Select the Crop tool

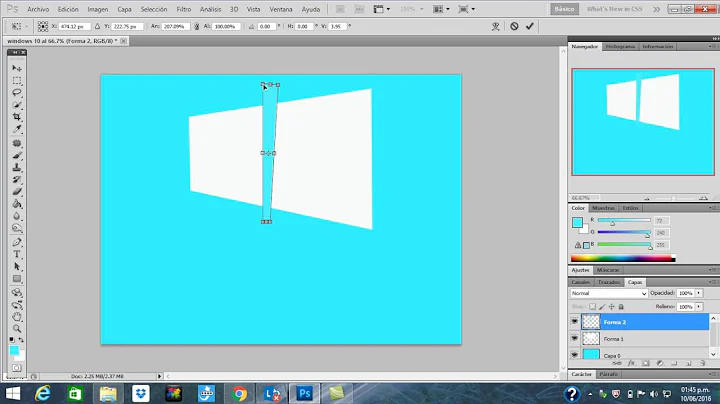coord(17,117)
